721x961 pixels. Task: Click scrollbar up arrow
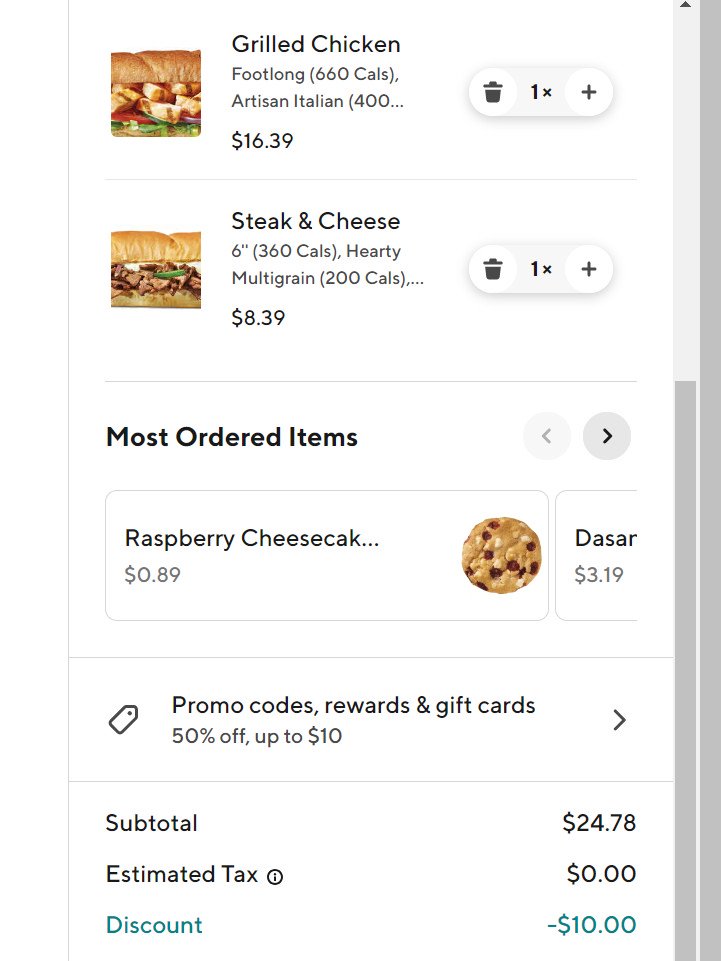point(685,4)
